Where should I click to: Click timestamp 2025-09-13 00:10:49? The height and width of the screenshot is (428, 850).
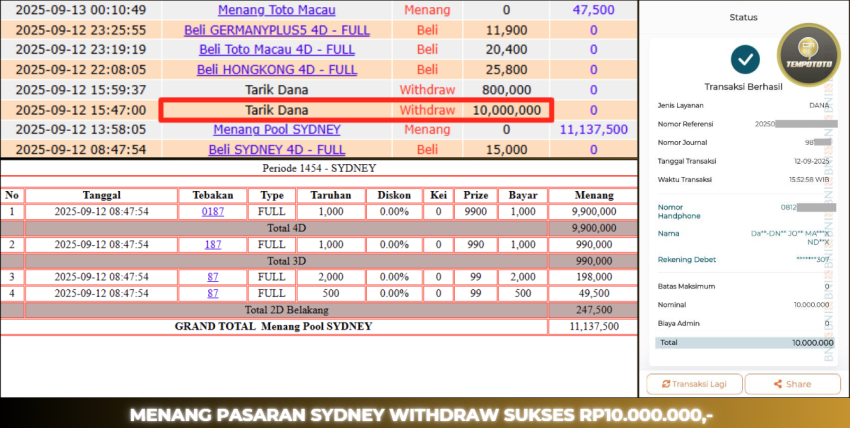81,10
